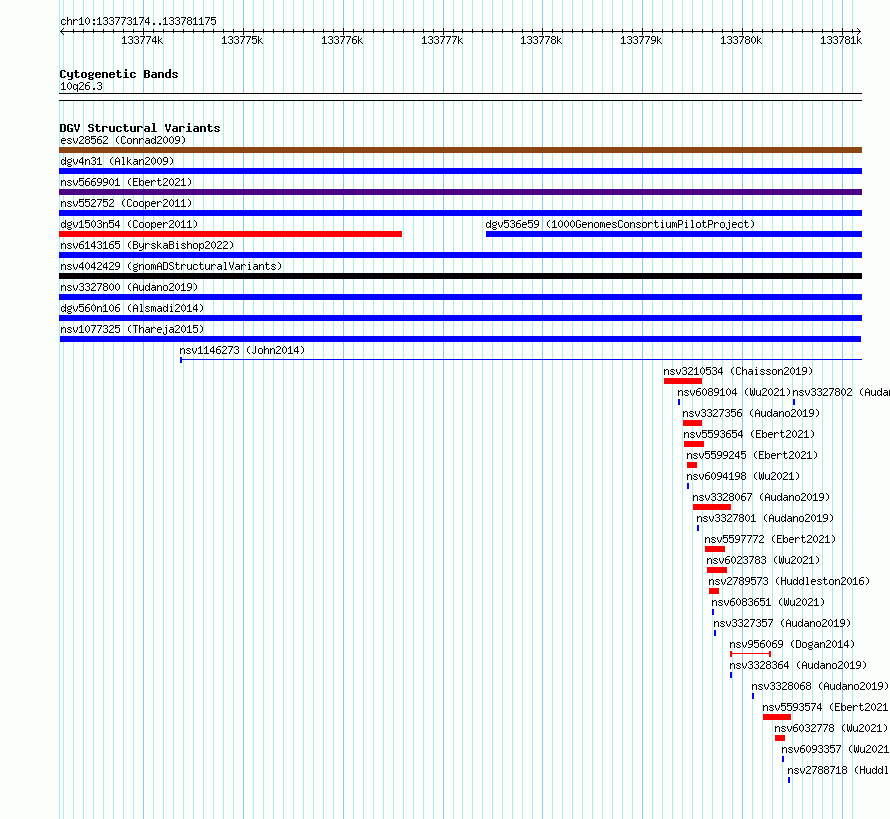Open nsv6143165 (ByrskaBishop2022) label
This screenshot has height=819, width=890.
coord(147,245)
